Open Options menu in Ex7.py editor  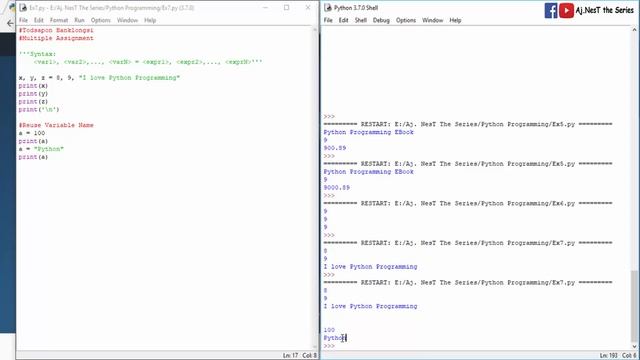coord(100,20)
